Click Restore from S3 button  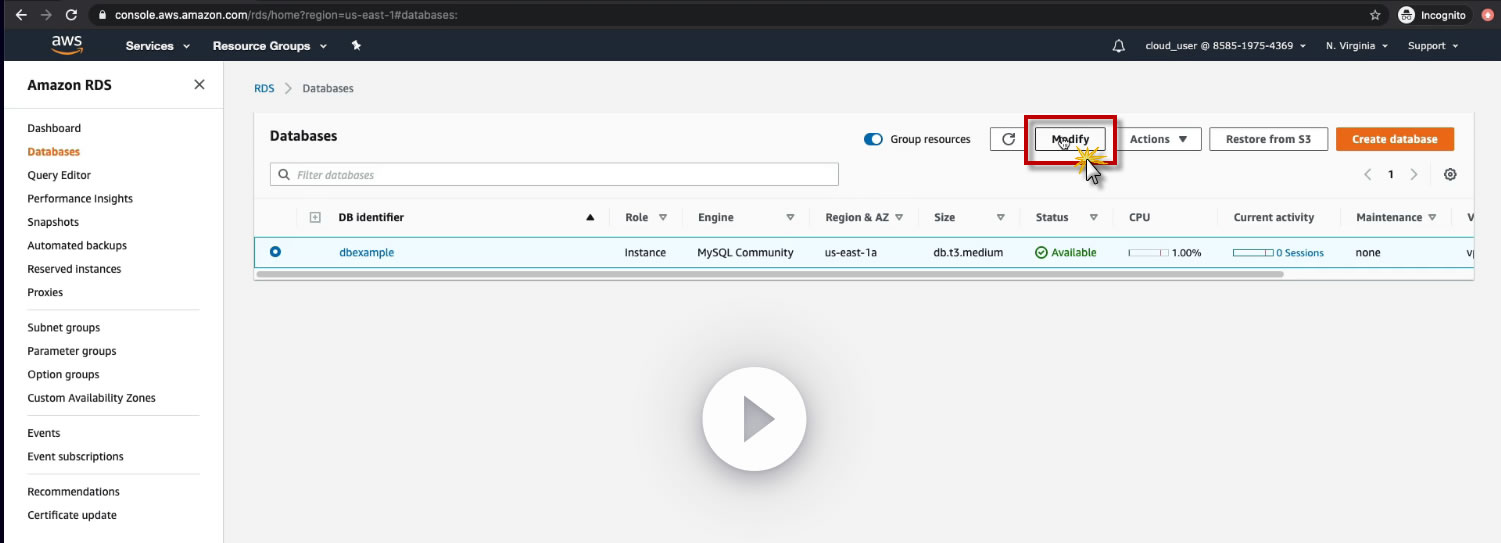click(1268, 139)
